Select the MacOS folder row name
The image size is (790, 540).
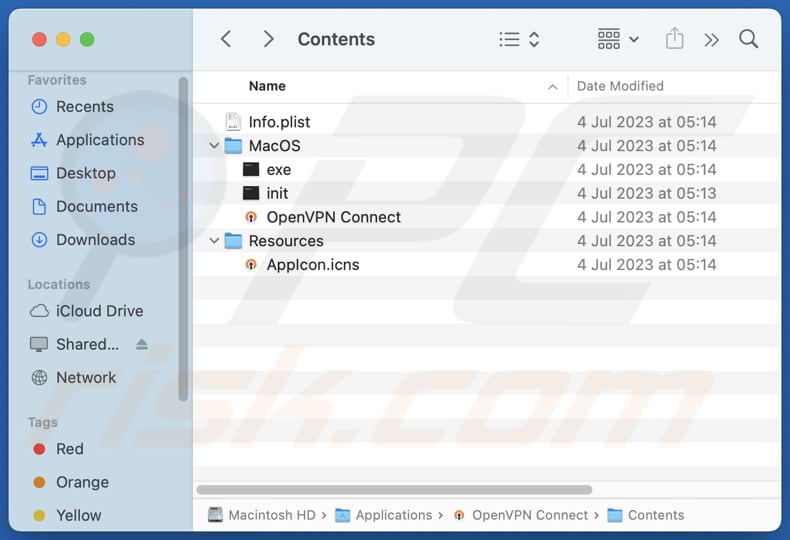275,146
